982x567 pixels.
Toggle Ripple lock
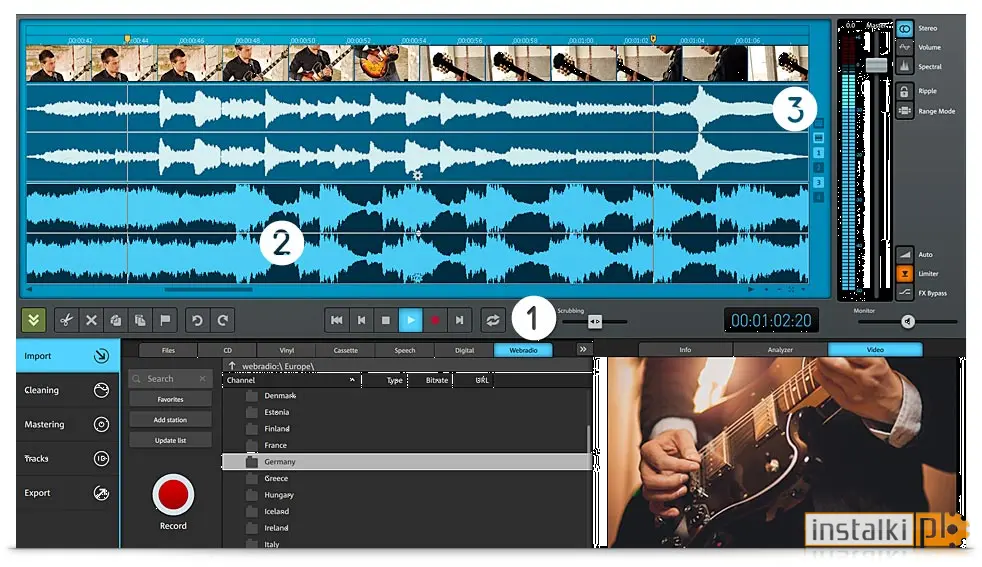point(904,91)
